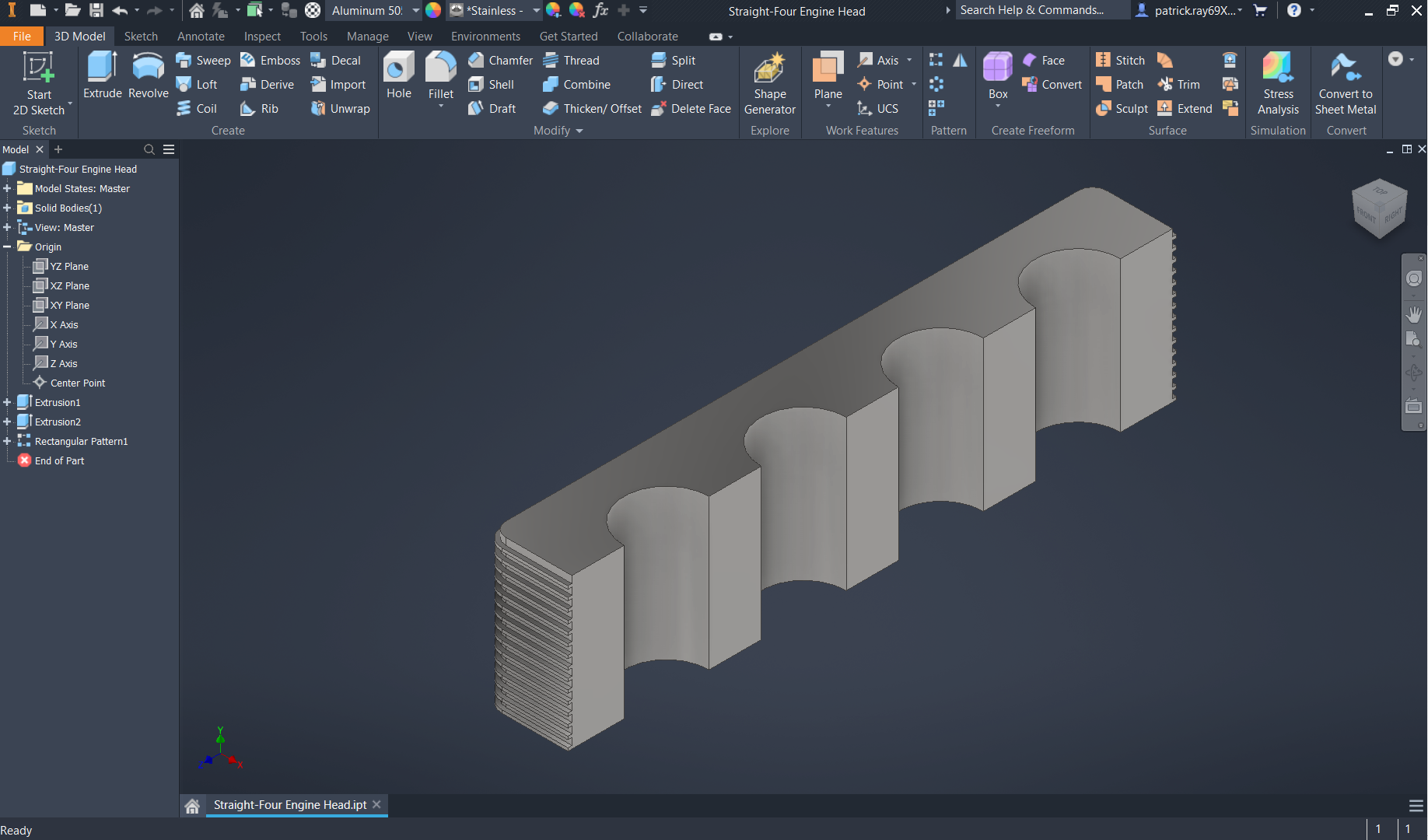Viewport: 1428px width, 840px height.
Task: Click the Chamfer button
Action: [501, 61]
